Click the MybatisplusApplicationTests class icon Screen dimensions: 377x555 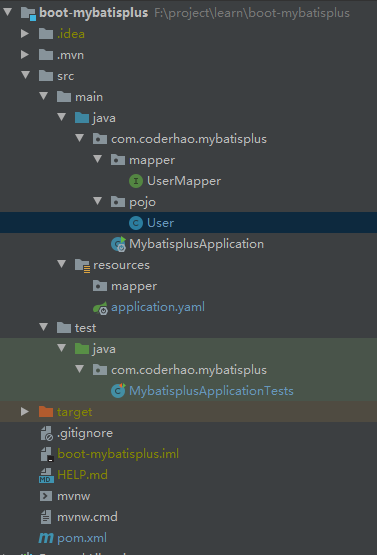tap(118, 390)
